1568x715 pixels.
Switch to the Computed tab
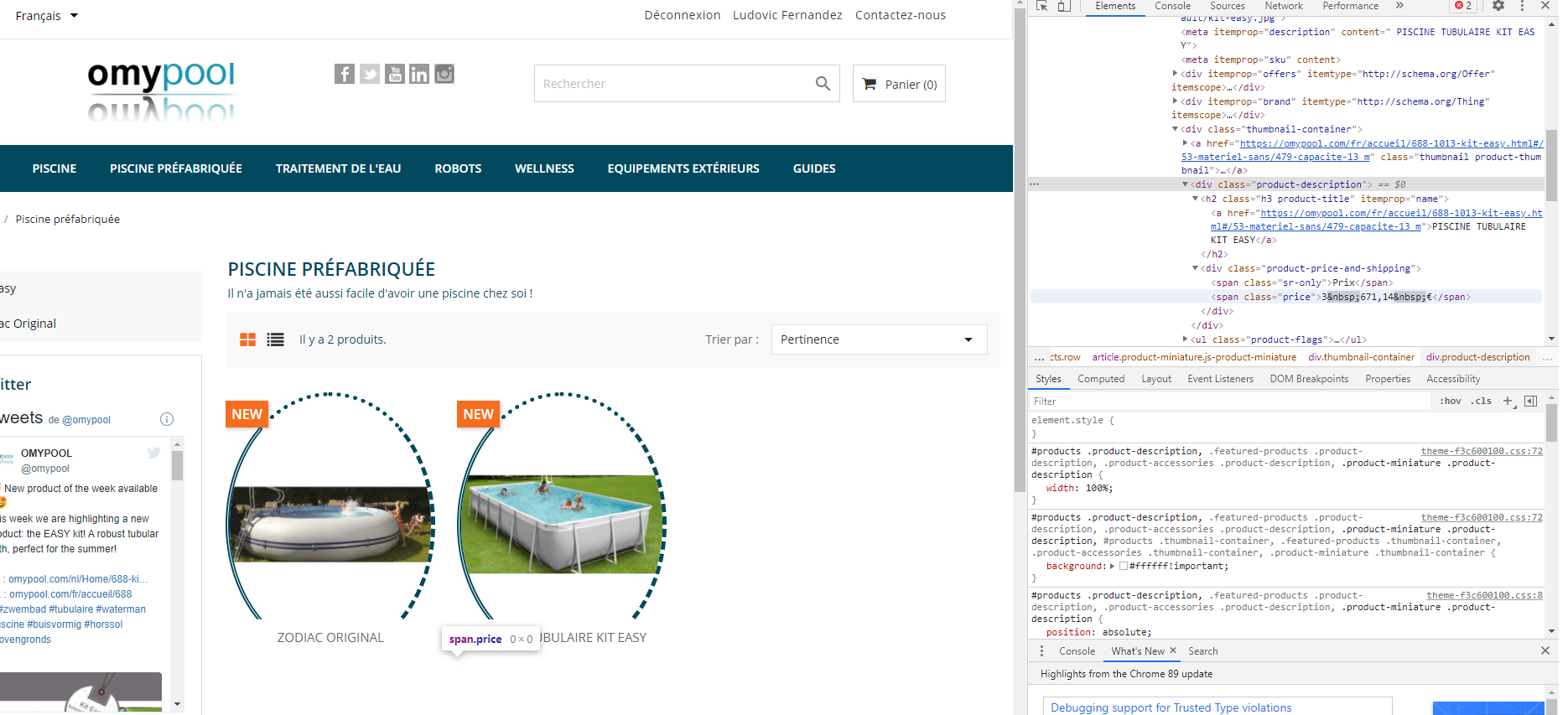click(1100, 379)
